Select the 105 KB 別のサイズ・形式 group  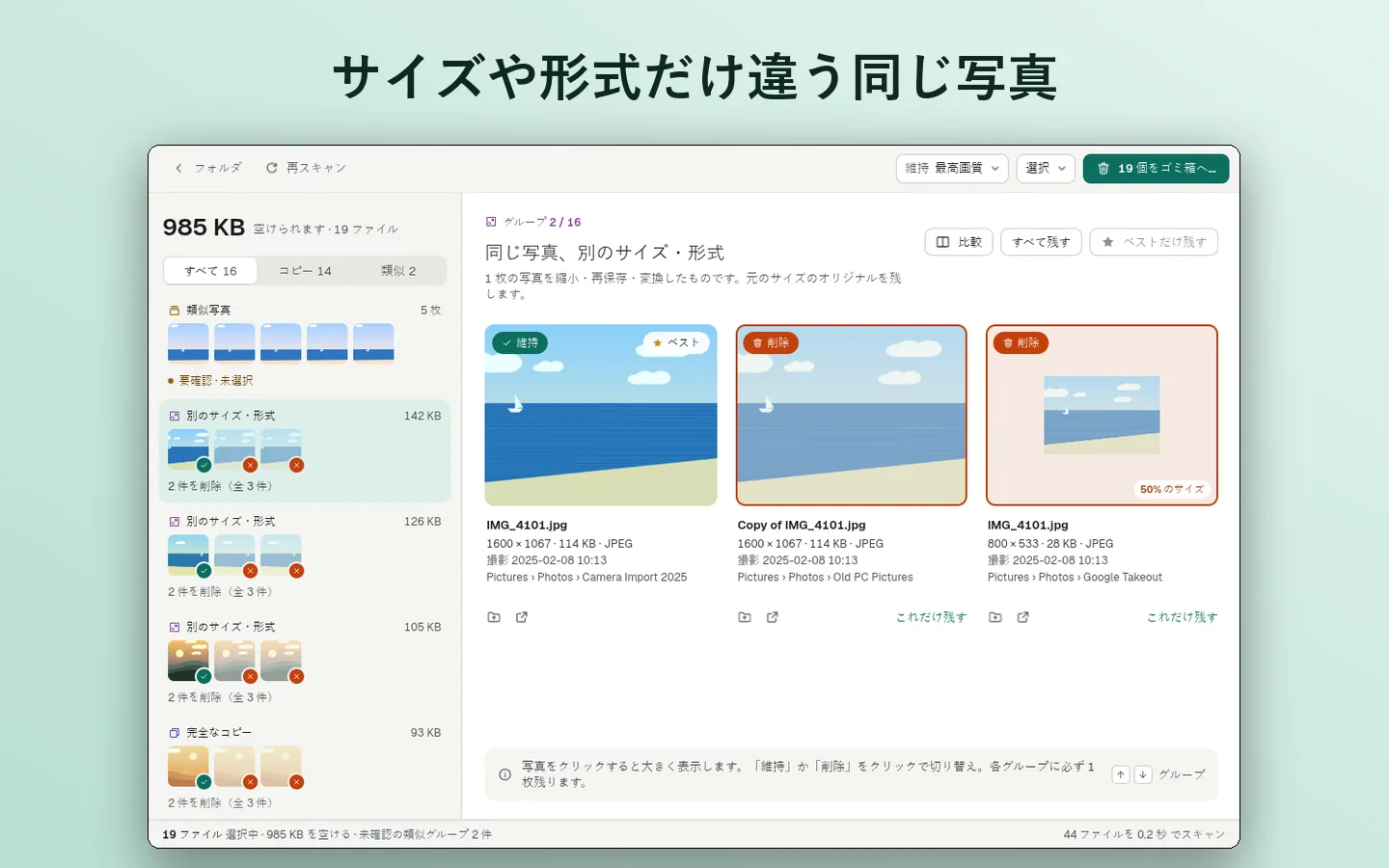(x=305, y=662)
